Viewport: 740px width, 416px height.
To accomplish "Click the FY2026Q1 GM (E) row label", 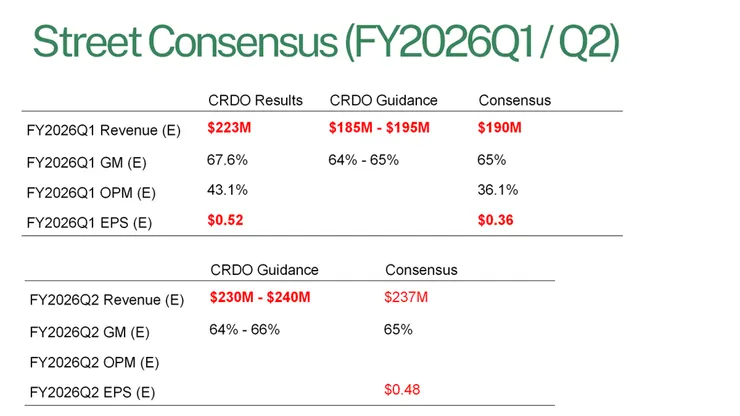I will click(x=88, y=161).
